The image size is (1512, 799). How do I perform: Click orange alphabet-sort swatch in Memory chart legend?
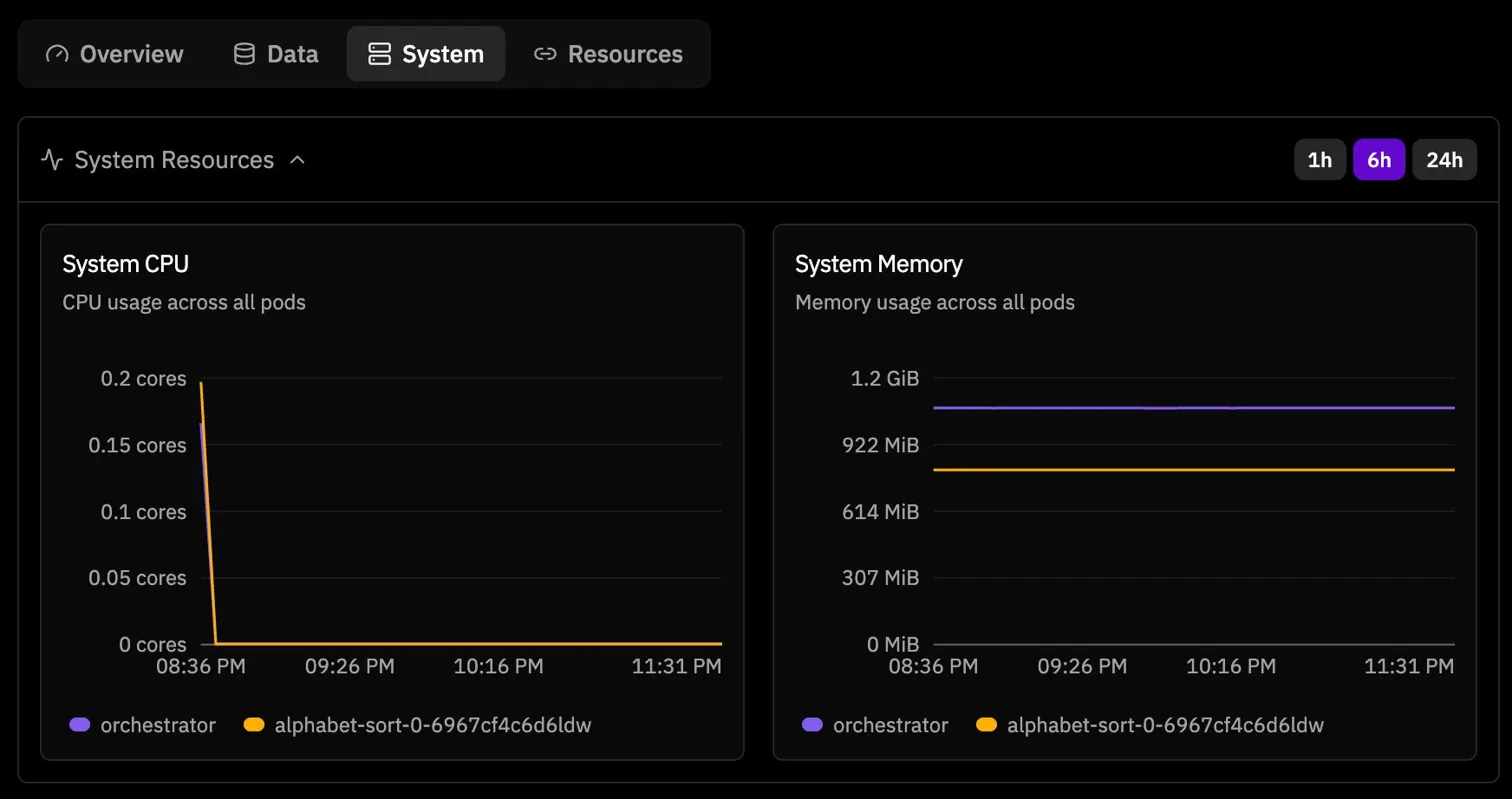[x=987, y=725]
